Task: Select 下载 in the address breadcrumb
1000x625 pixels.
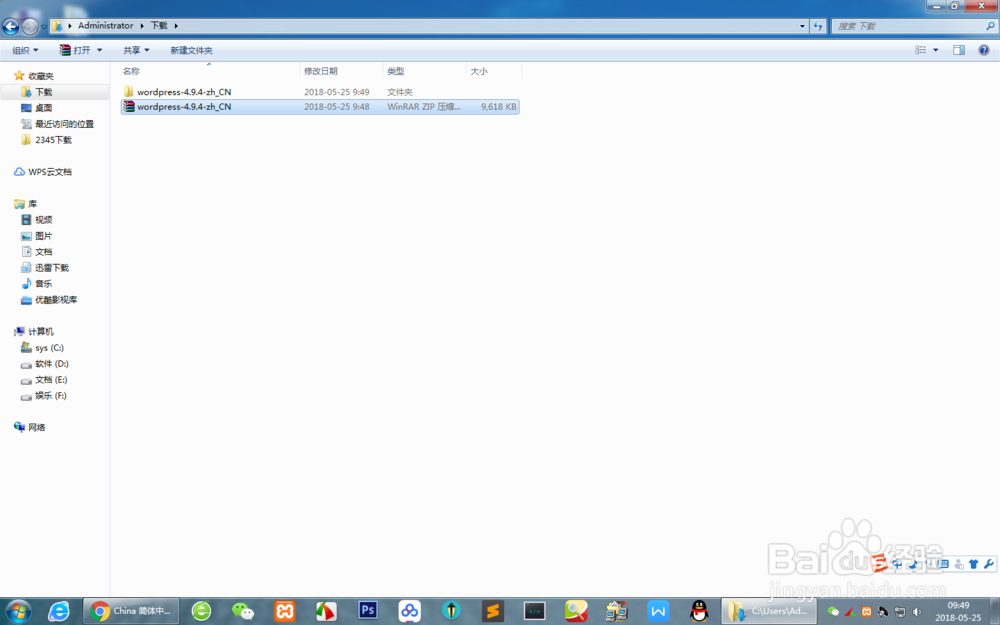Action: 159,26
